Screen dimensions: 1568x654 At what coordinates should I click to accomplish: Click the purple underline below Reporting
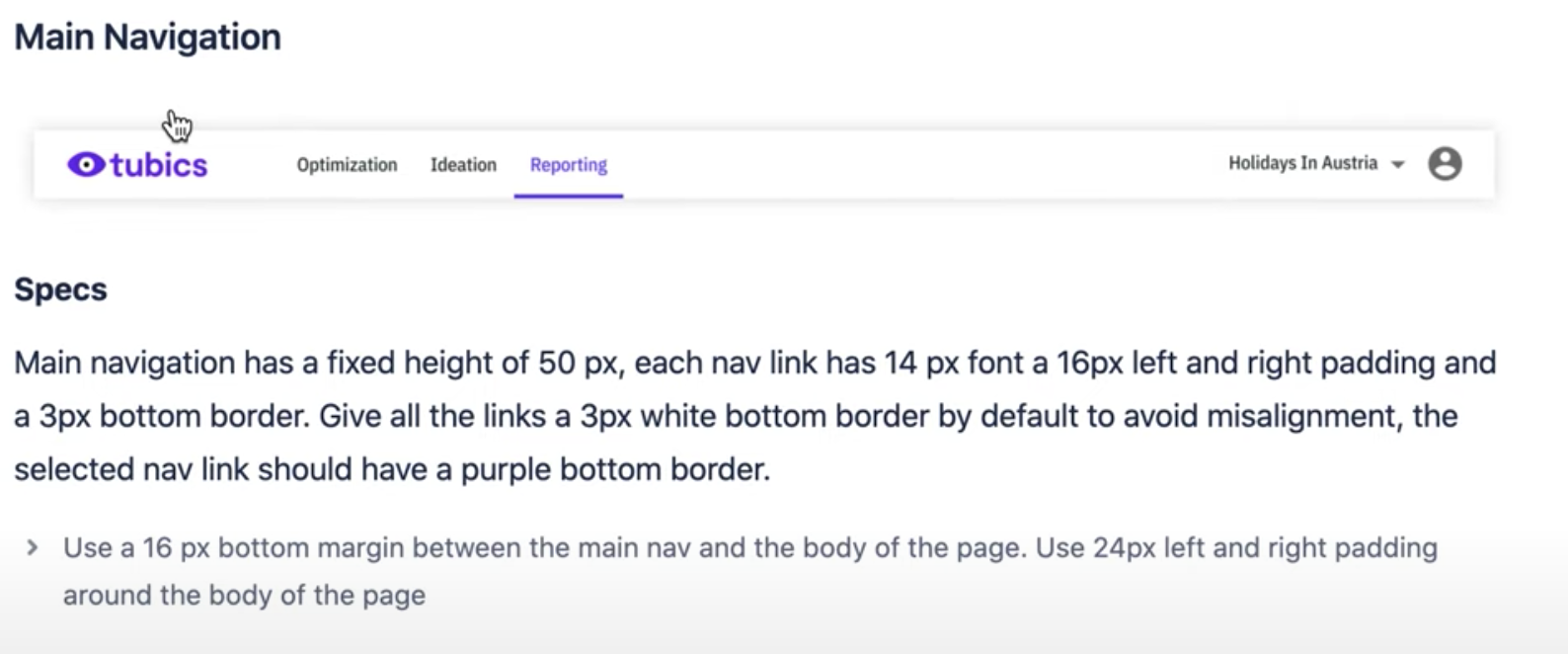point(568,198)
